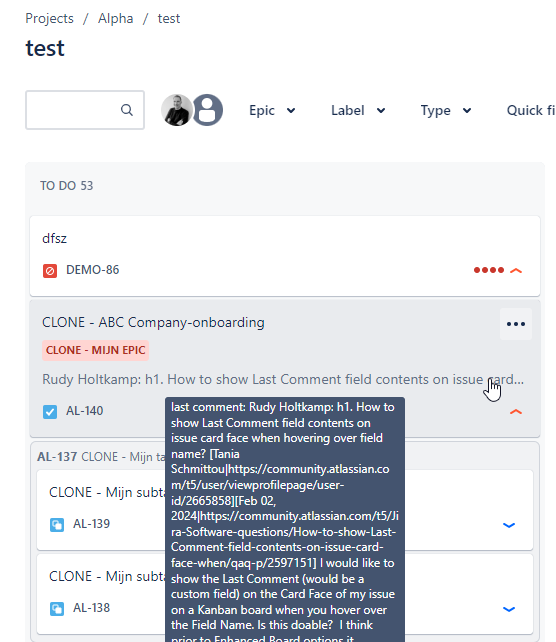The width and height of the screenshot is (556, 642).
Task: Click the CLONE - MIJN EPIC lozenge
Action: point(95,350)
